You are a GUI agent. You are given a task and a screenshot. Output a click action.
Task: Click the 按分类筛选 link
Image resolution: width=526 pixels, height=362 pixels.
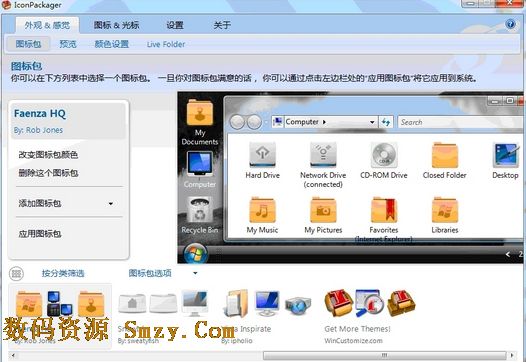point(63,273)
